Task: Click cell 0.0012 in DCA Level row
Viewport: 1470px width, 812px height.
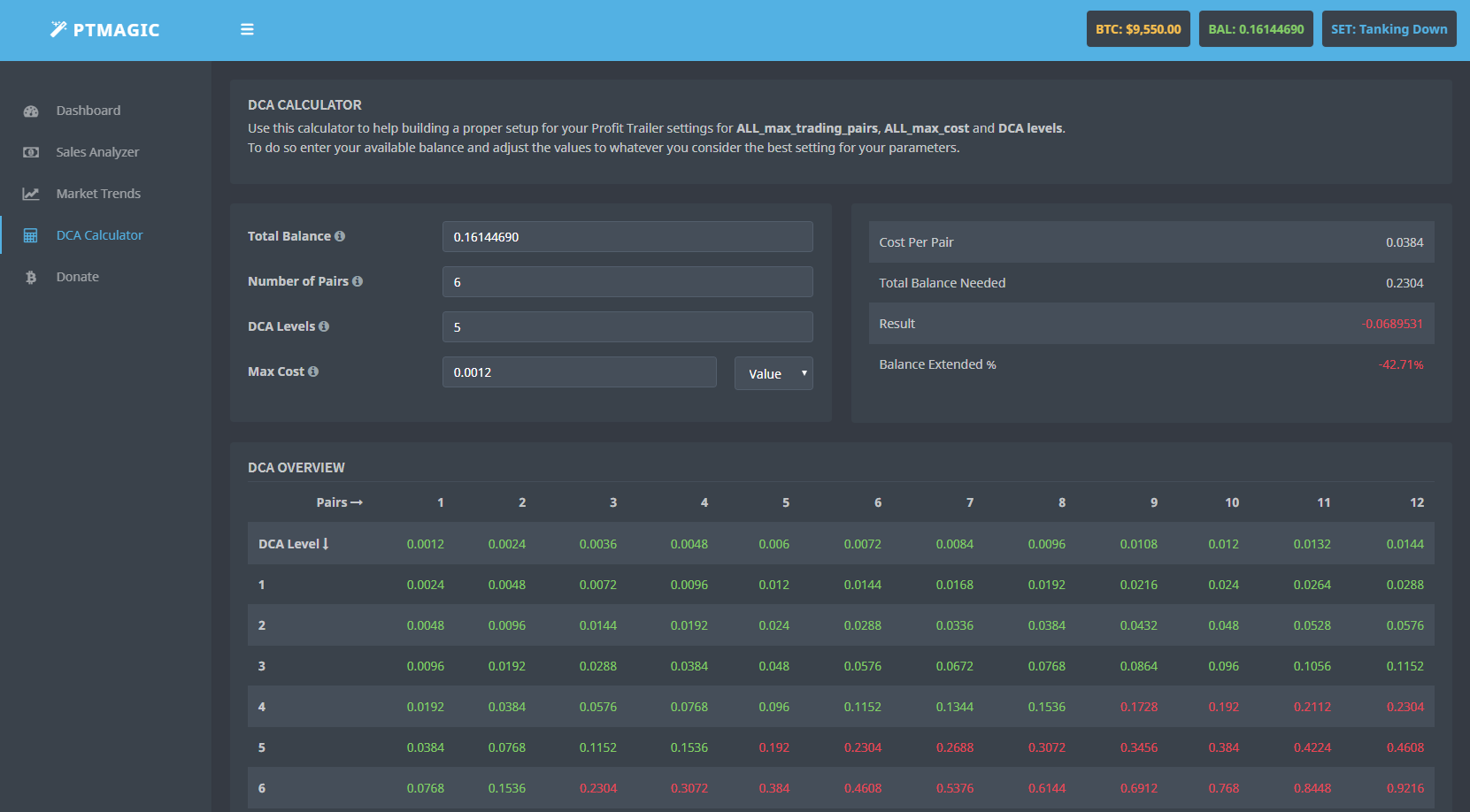Action: pos(426,544)
